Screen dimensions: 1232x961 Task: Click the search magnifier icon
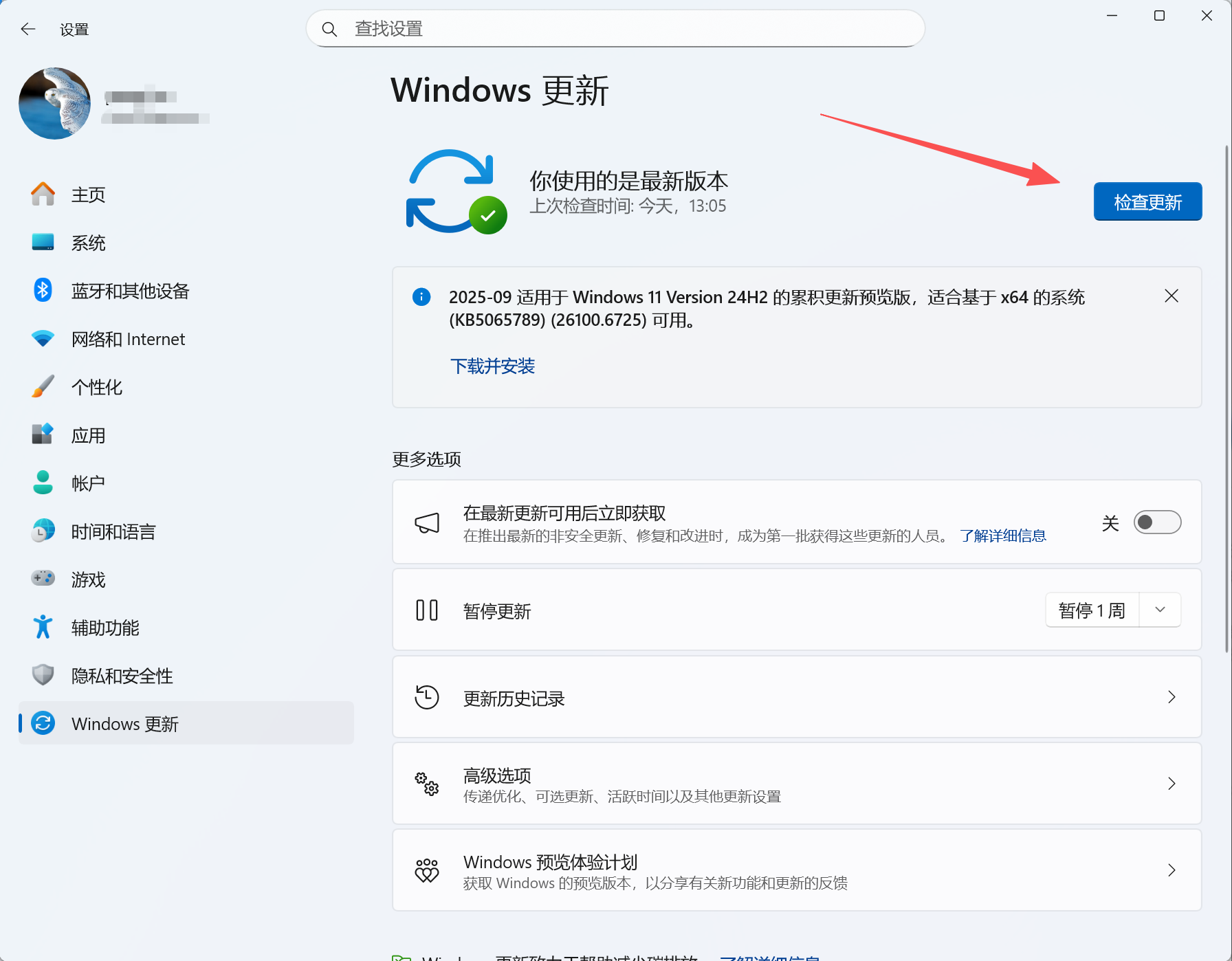(329, 29)
